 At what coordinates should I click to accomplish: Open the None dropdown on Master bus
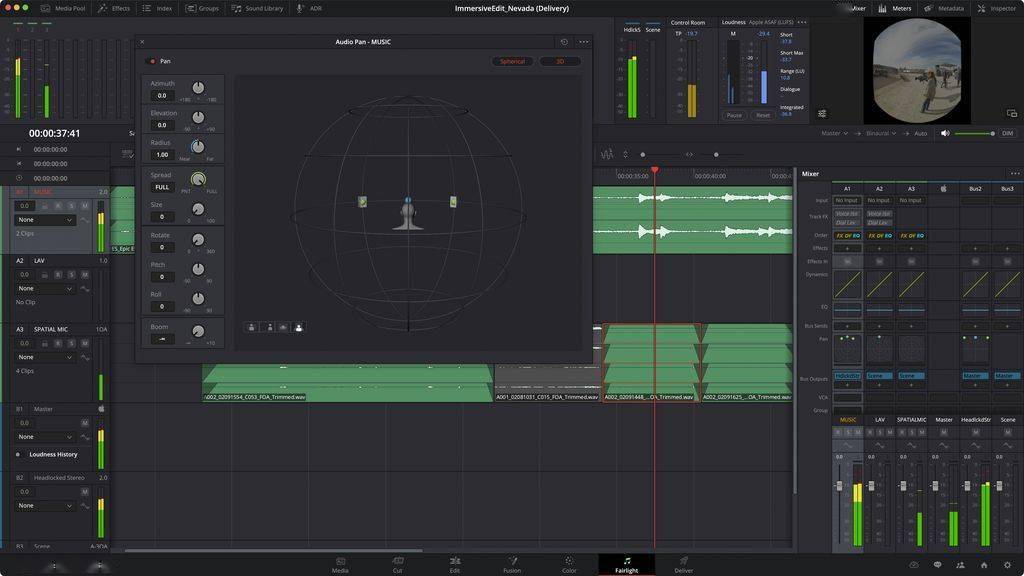click(44, 437)
